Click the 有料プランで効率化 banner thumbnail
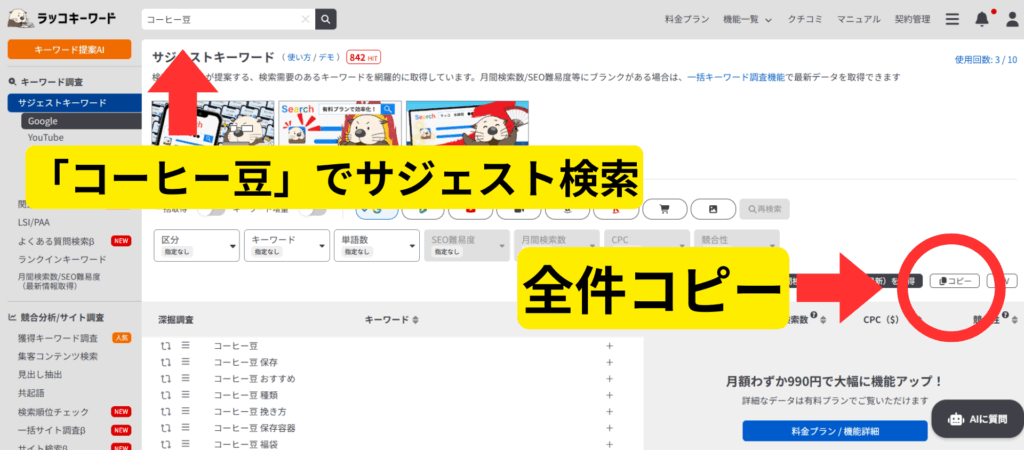This screenshot has height=450, width=1024. 340,122
